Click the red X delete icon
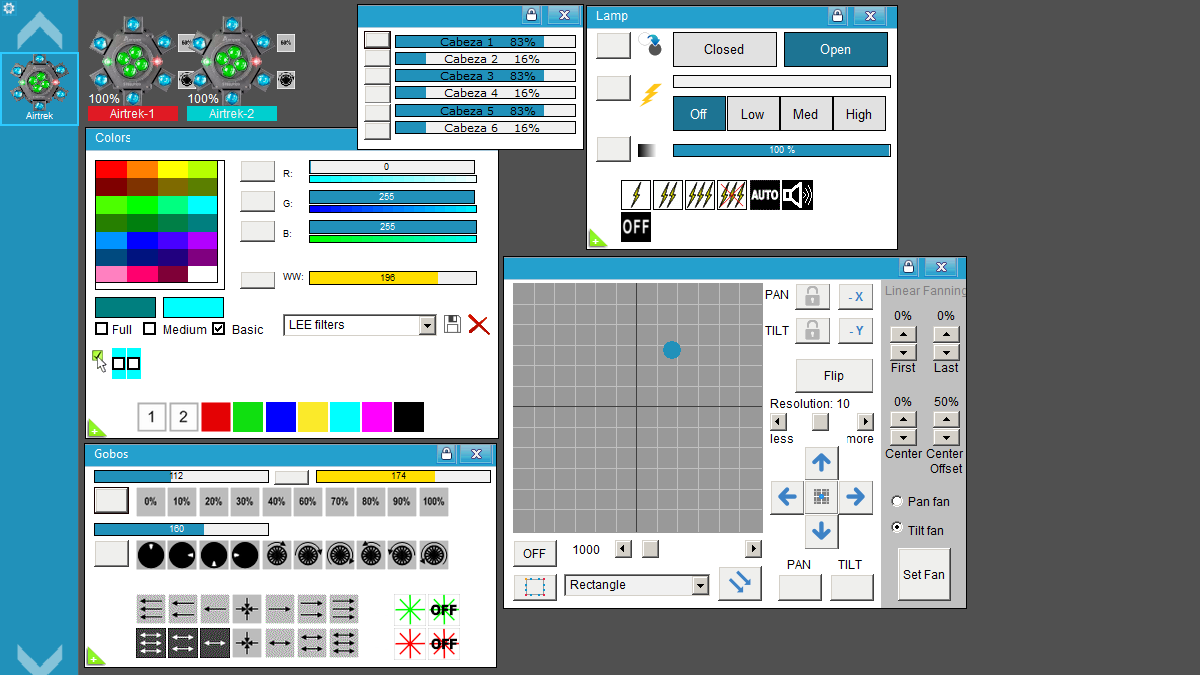The height and width of the screenshot is (675, 1200). click(x=479, y=324)
